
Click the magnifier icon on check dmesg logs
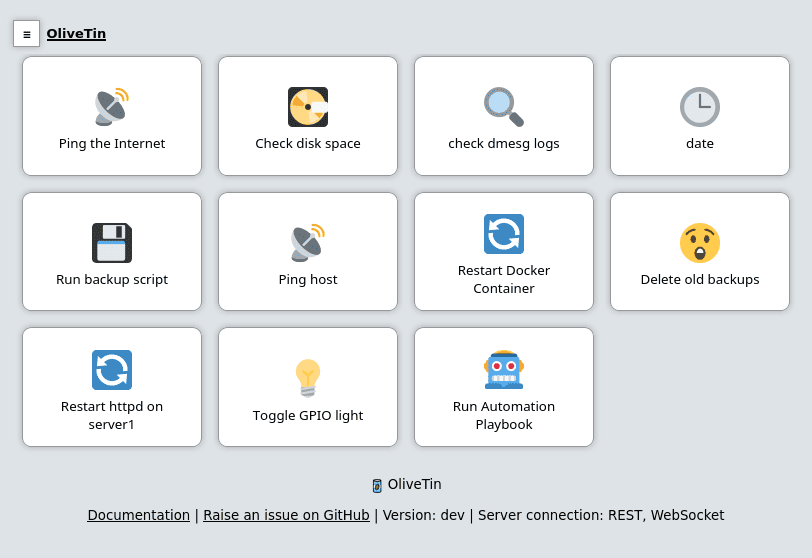(504, 107)
